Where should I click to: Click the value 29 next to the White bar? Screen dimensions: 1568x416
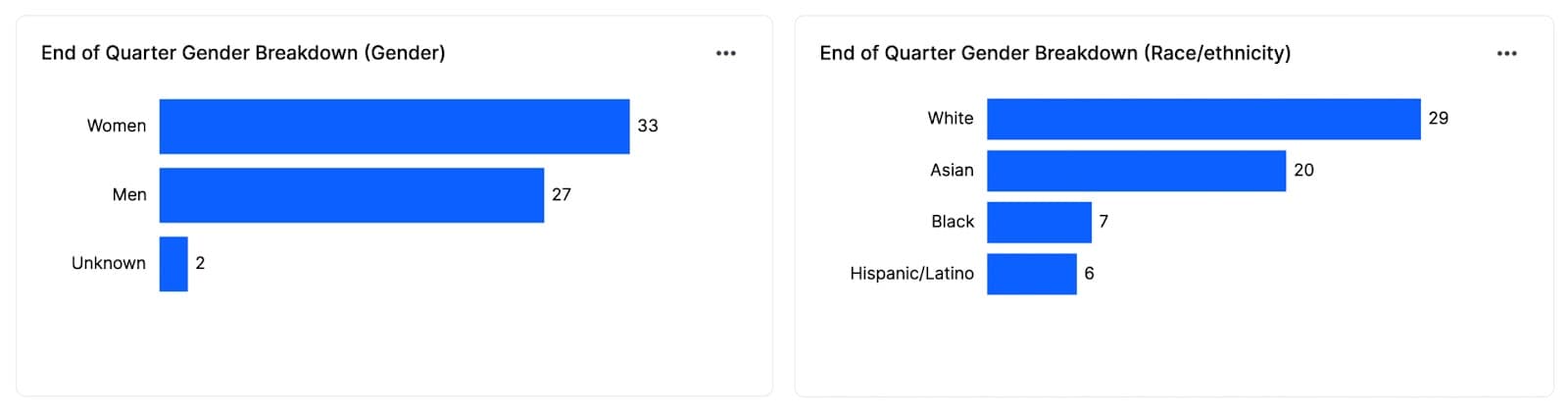tap(1438, 118)
